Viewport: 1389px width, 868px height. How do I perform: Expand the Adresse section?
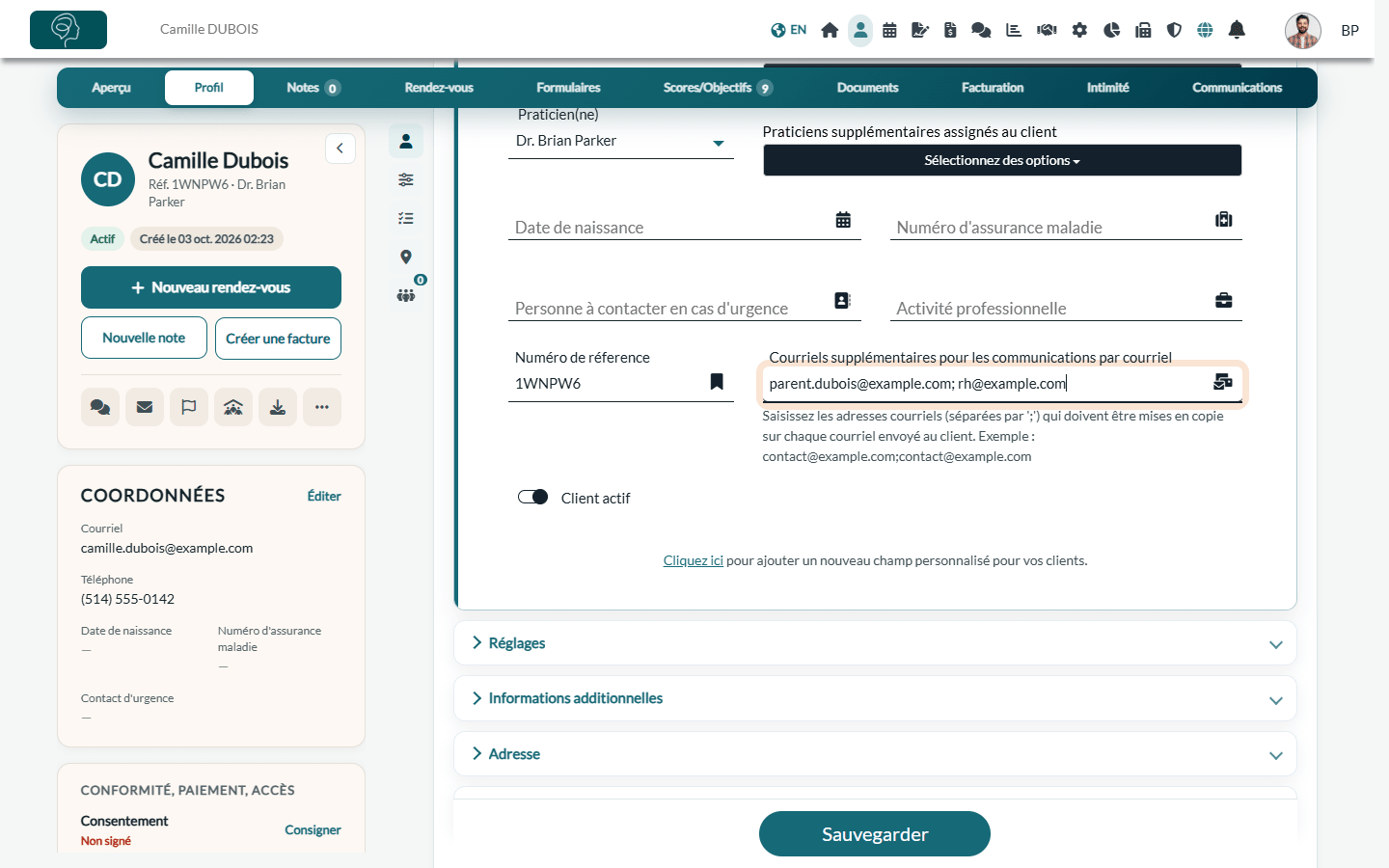click(875, 754)
